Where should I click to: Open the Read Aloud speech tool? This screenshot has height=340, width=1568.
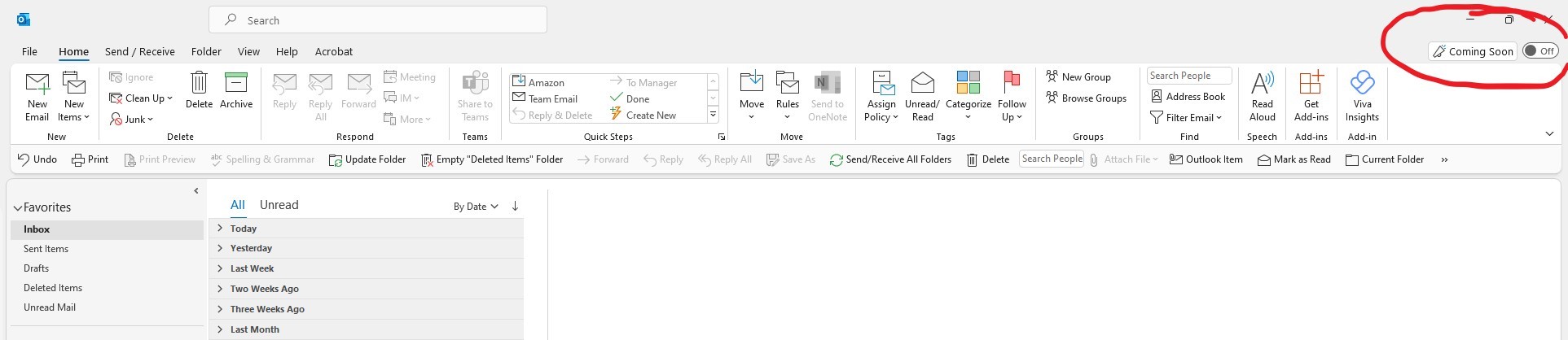click(x=1263, y=96)
